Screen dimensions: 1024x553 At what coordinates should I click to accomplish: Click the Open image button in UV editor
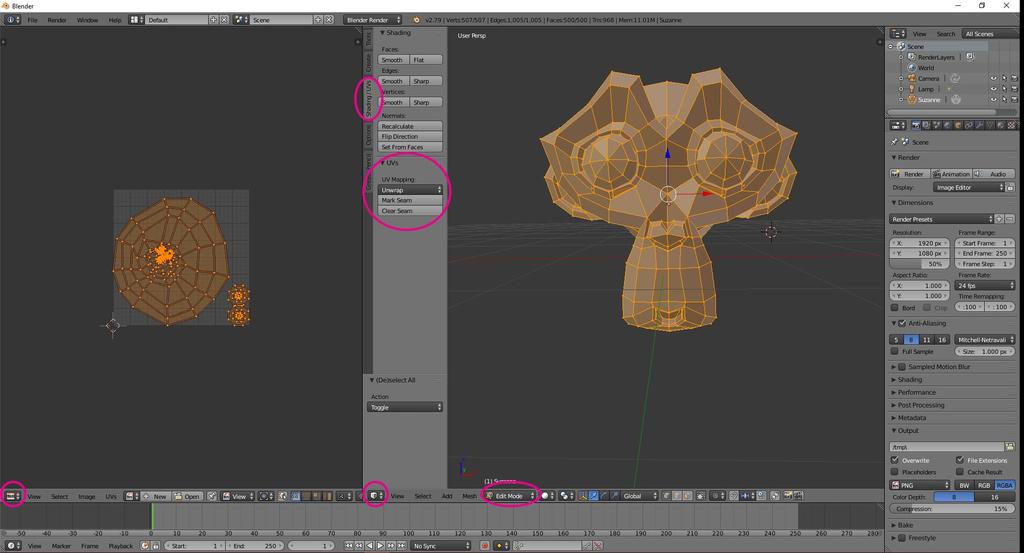(187, 496)
